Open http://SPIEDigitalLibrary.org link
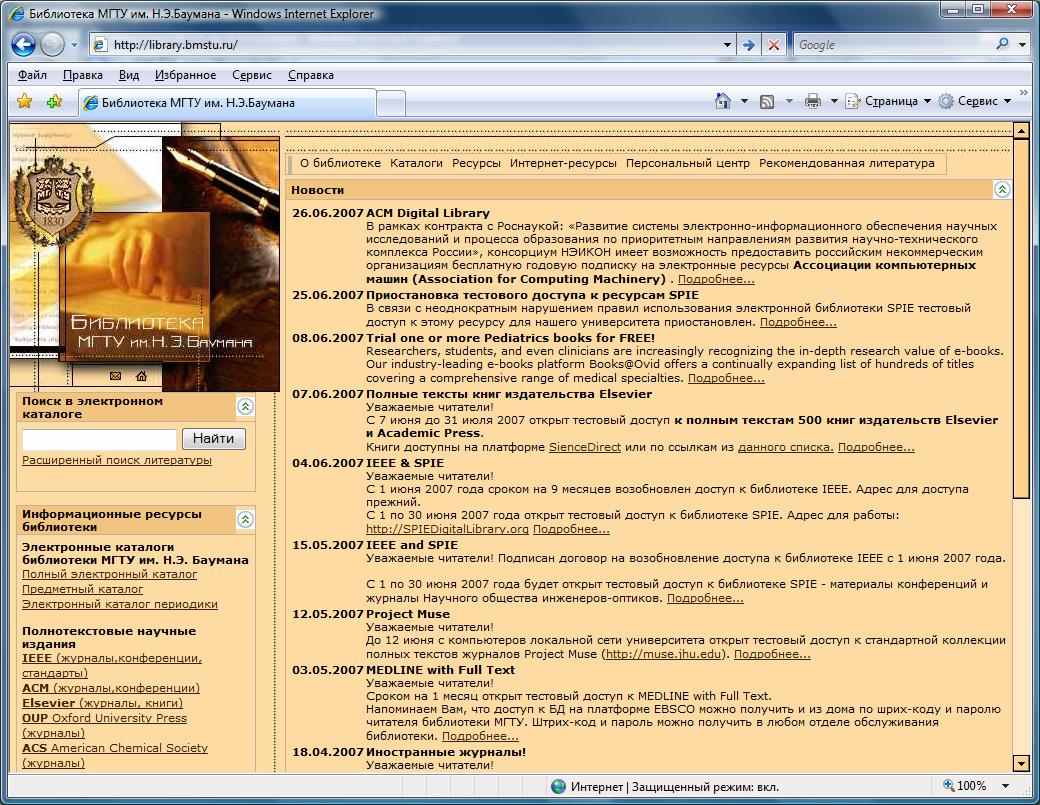The width and height of the screenshot is (1040, 805). coord(447,529)
